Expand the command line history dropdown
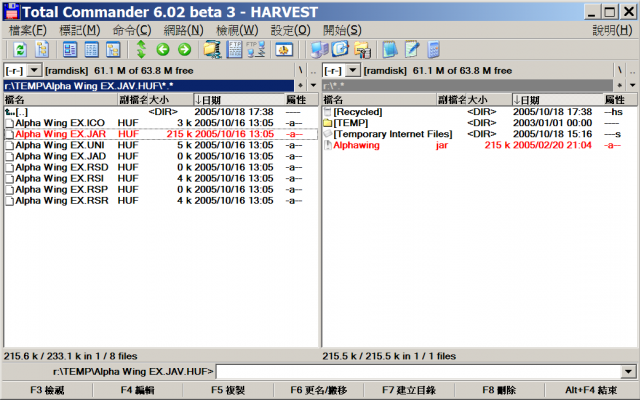 pyautogui.click(x=628, y=371)
